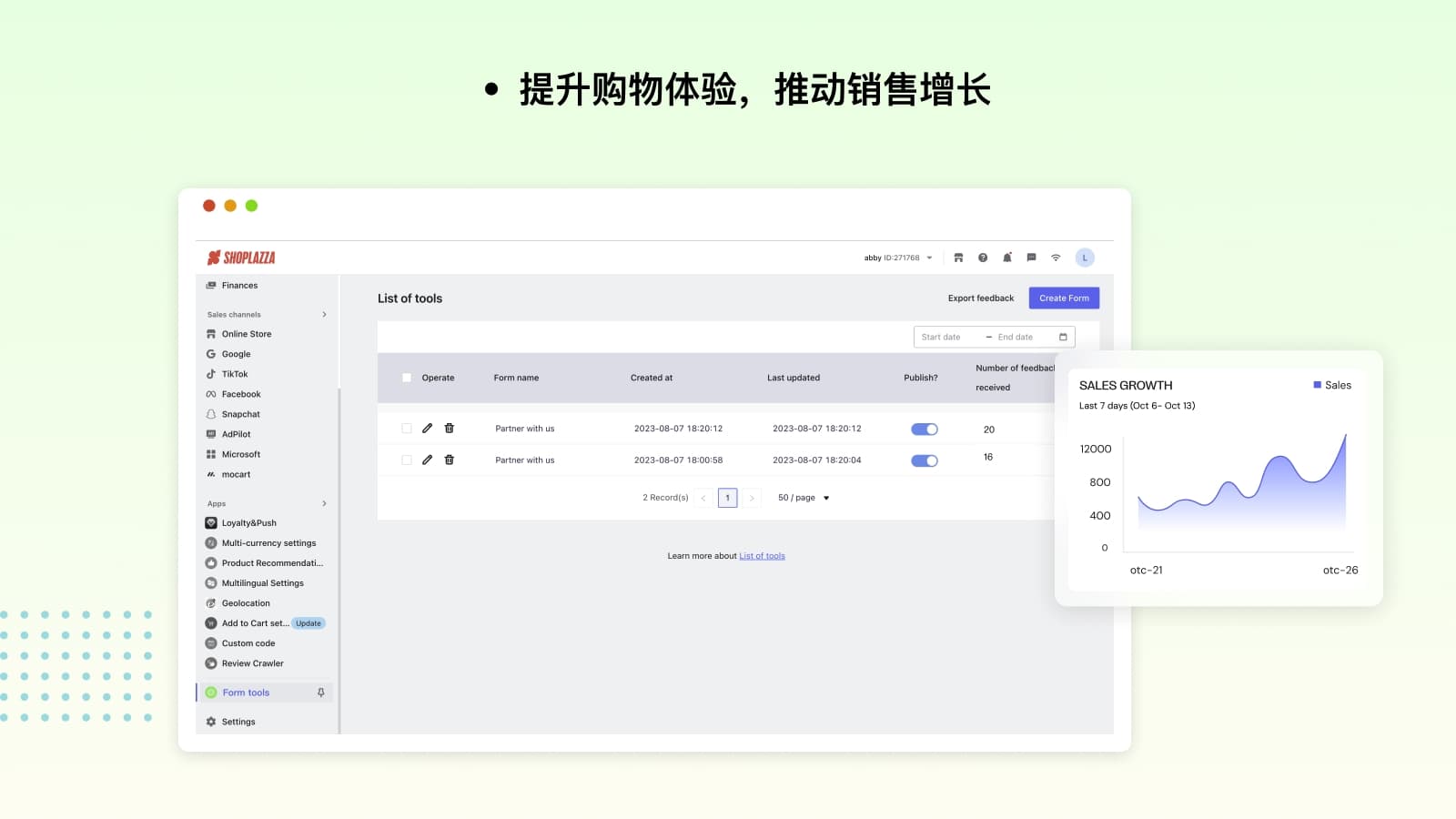Screen dimensions: 1456x819
Task: Click the Created at column header
Action: click(x=652, y=378)
